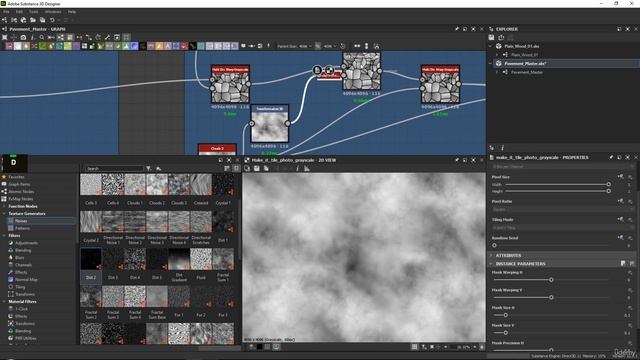Click the info icon in 2D View toolbar

tap(297, 168)
